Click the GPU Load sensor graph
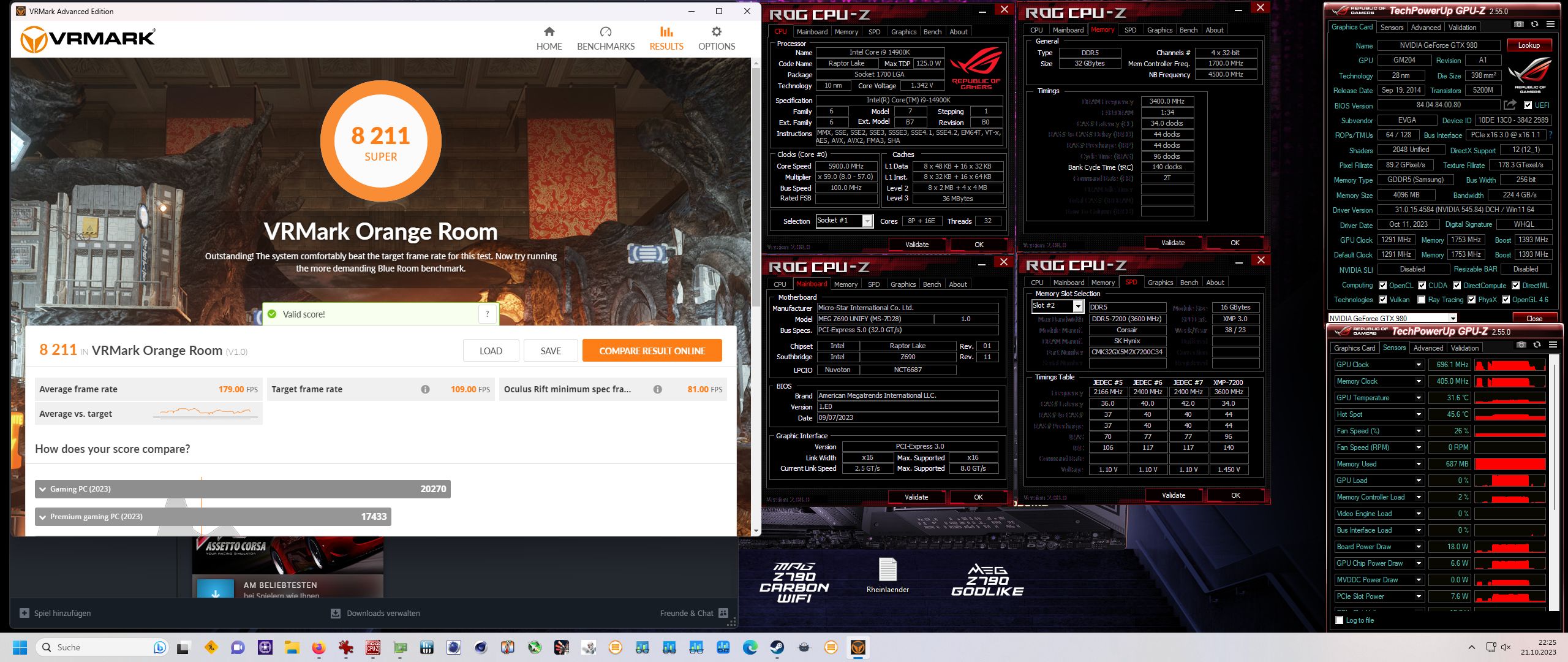This screenshot has width=1568, height=662. pyautogui.click(x=1510, y=481)
